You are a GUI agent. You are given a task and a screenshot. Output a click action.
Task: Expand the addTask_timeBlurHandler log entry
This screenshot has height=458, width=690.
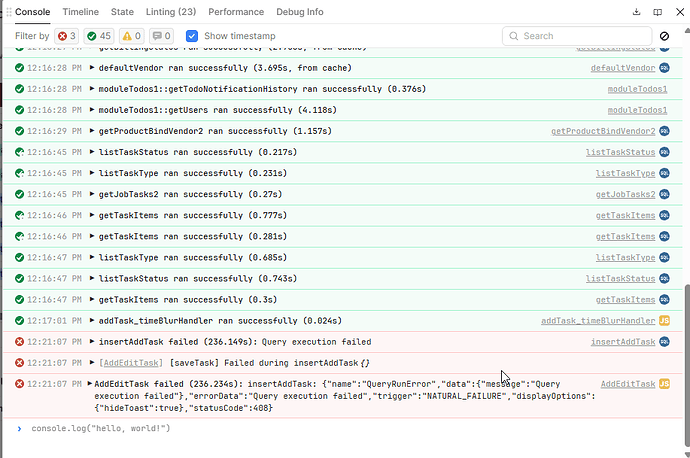92,321
